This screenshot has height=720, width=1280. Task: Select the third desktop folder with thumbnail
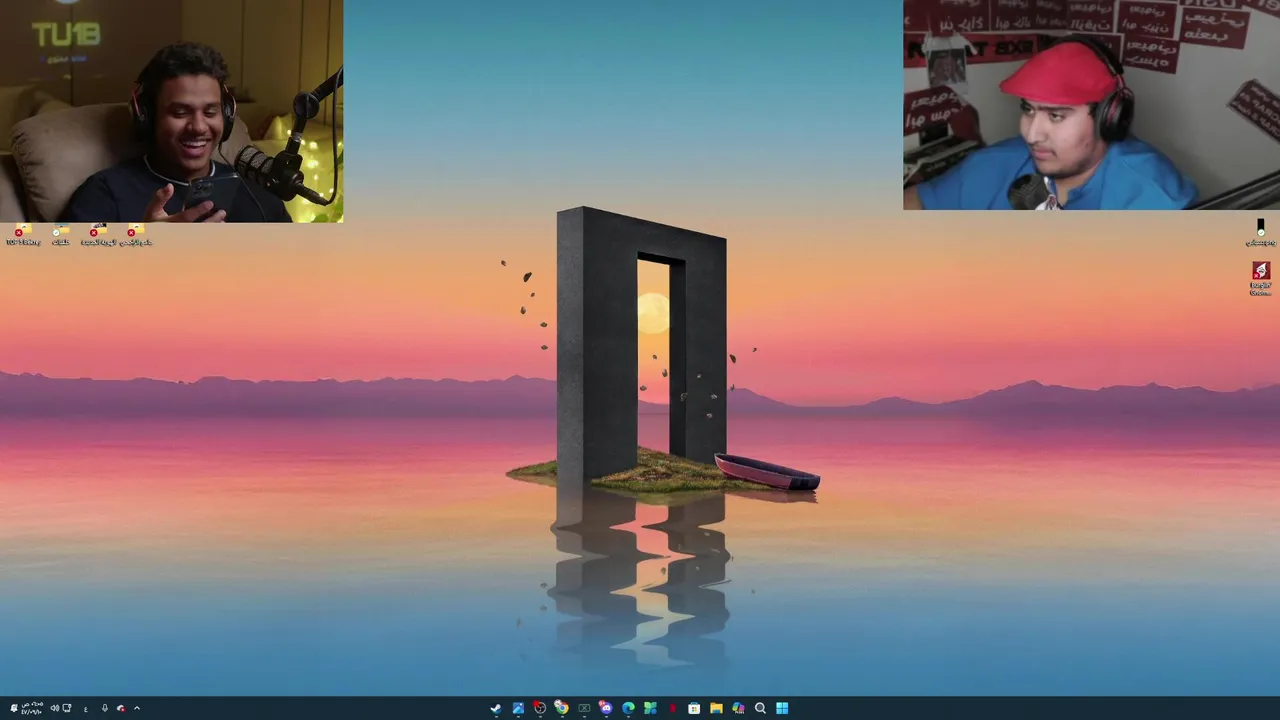pos(98,235)
